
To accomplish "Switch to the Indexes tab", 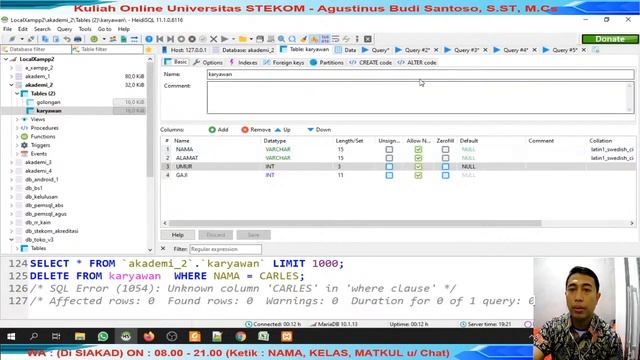I will [x=244, y=62].
